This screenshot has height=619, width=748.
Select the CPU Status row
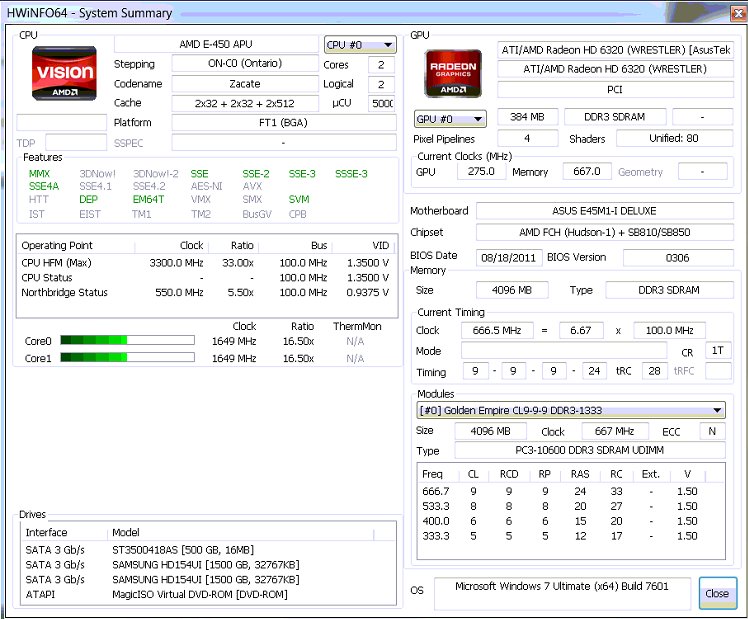click(206, 278)
